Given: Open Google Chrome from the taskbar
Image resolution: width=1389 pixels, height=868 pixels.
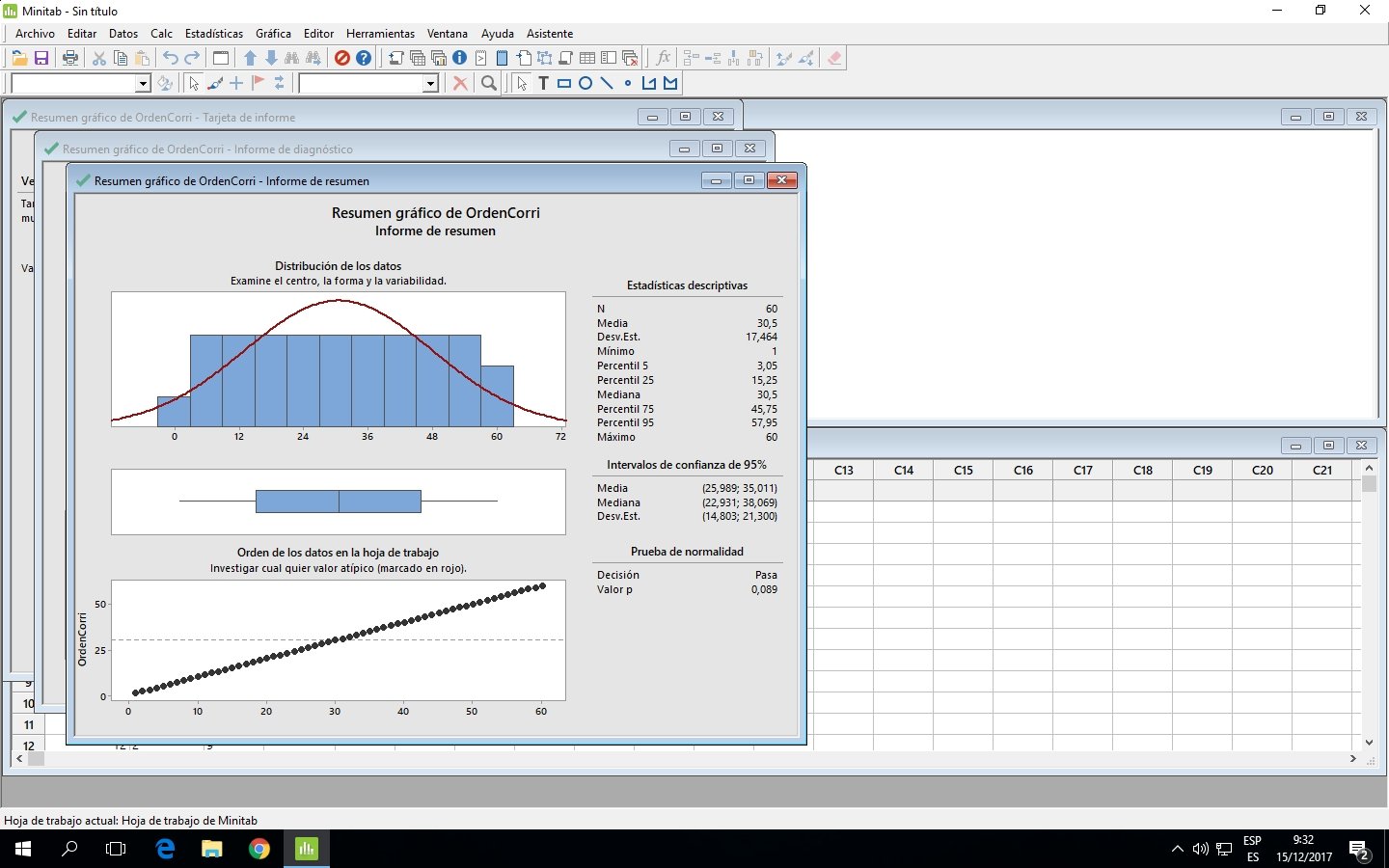Looking at the screenshot, I should (x=259, y=849).
